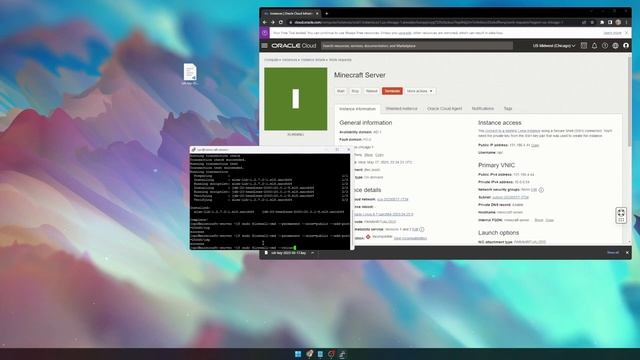Open the US Midwest (Chicago) region dropdown
640x360 pixels.
(x=554, y=46)
